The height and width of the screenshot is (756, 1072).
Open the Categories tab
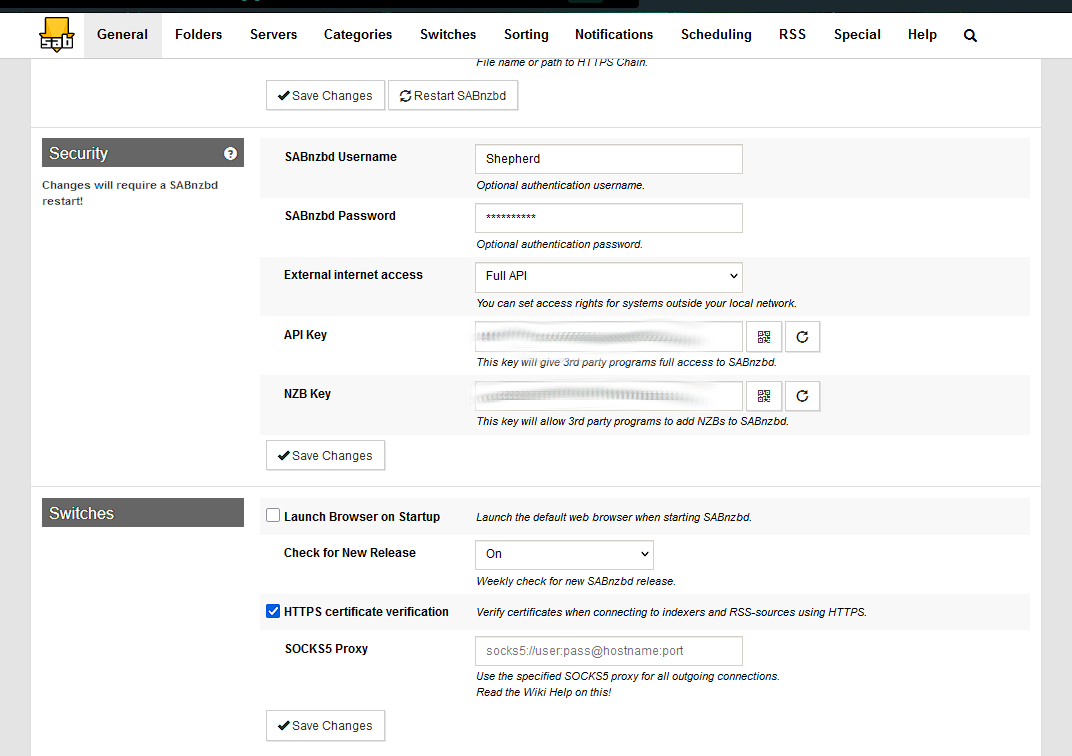(x=358, y=35)
